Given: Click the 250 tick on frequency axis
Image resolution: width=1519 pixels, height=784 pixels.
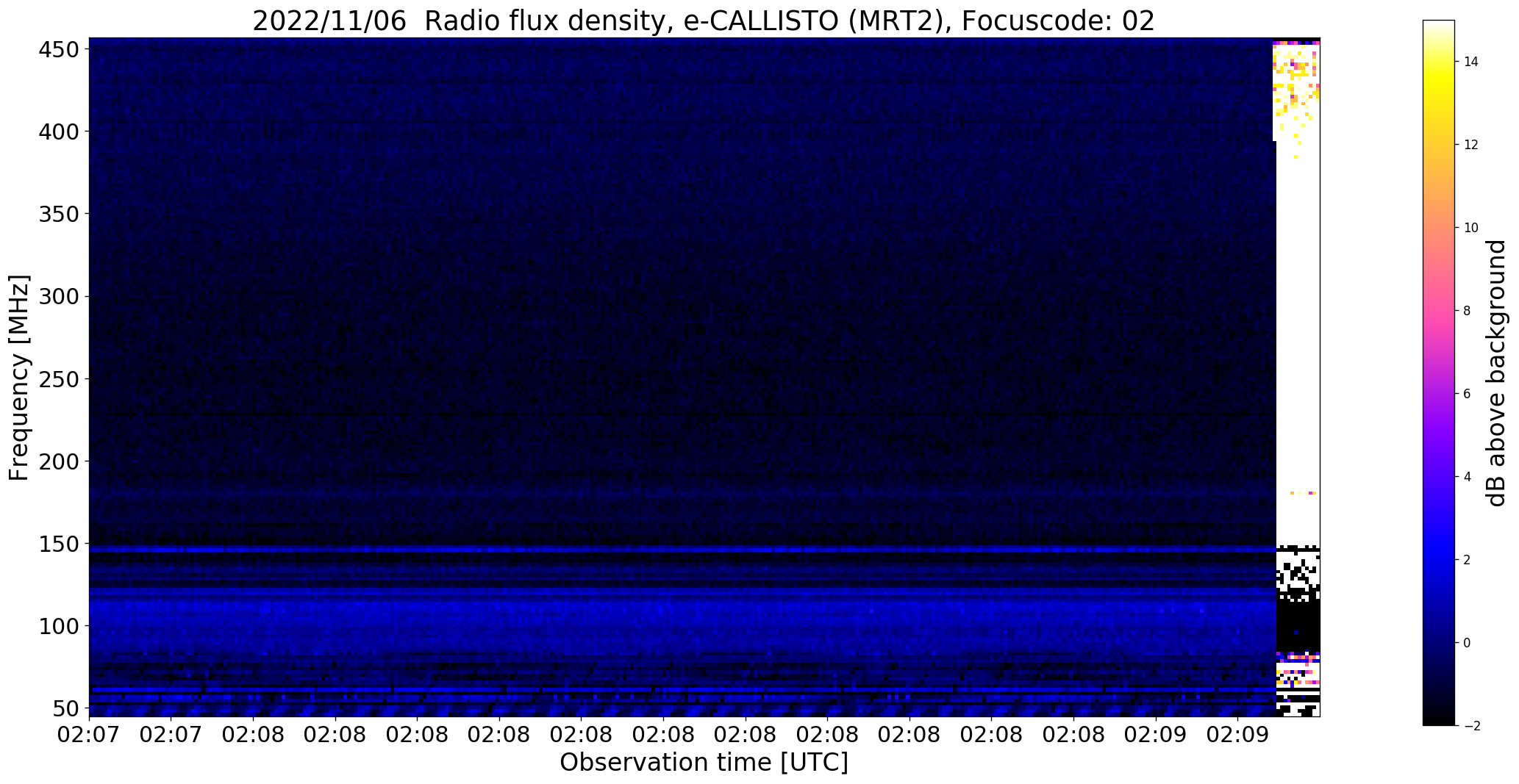Looking at the screenshot, I should click(x=58, y=378).
